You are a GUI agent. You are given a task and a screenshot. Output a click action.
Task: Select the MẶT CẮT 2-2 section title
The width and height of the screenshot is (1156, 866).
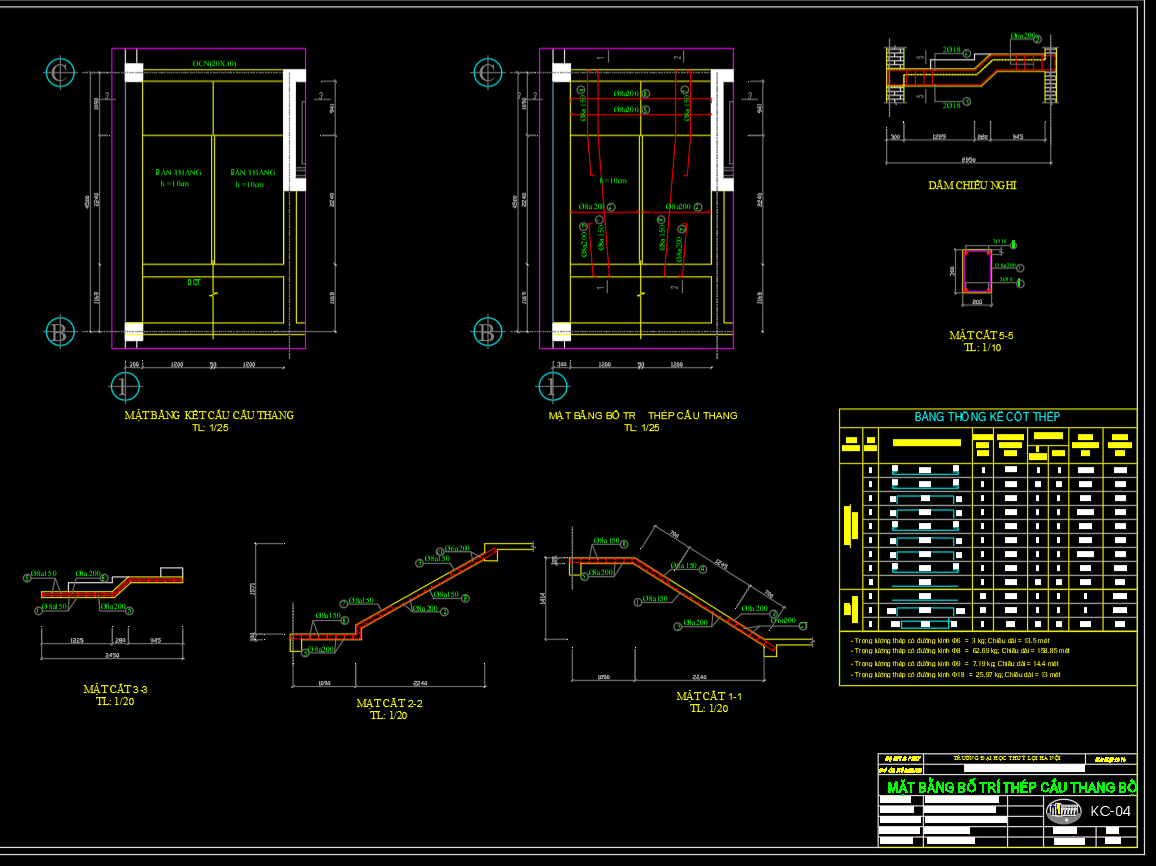389,703
